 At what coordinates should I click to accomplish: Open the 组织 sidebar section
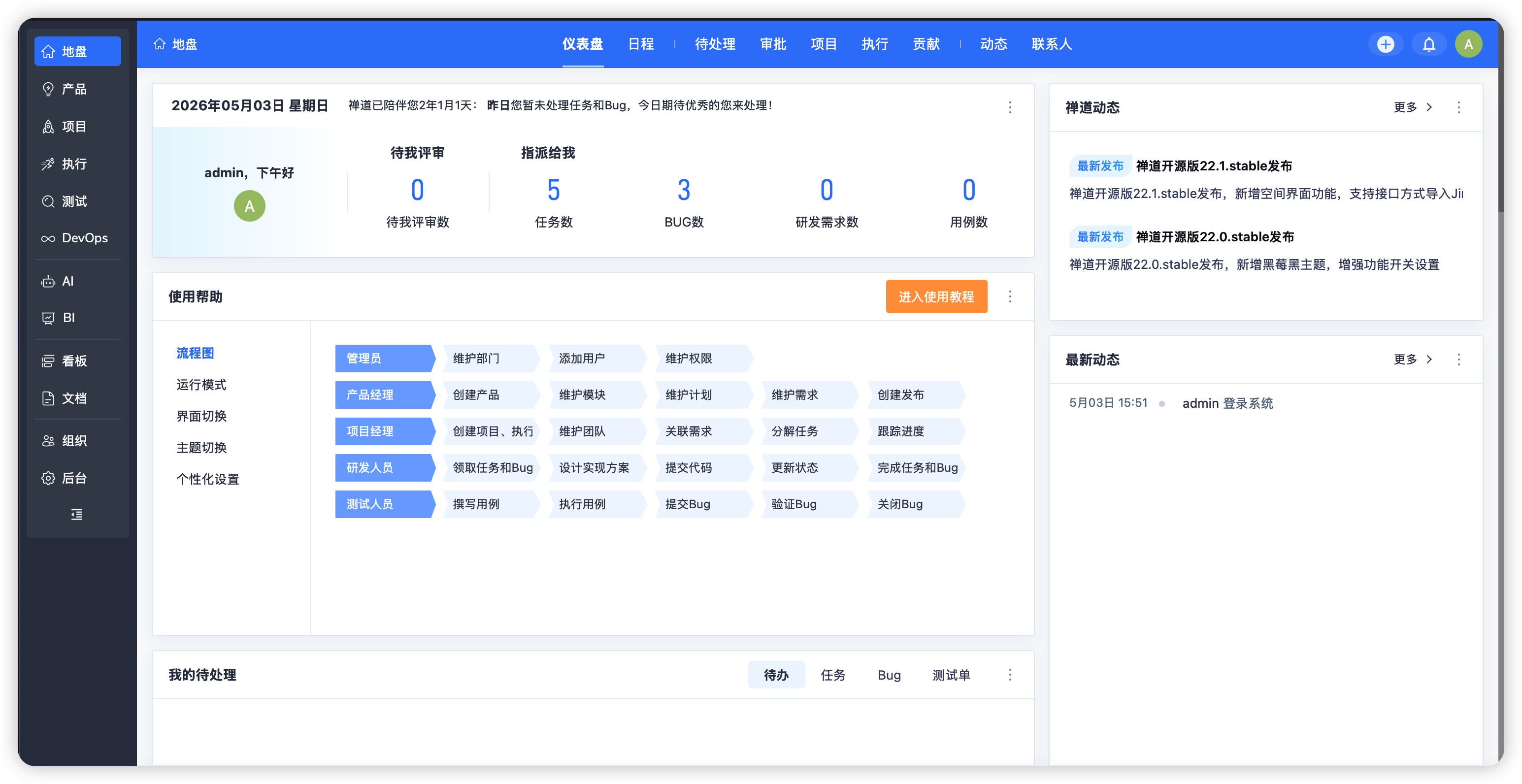[77, 441]
